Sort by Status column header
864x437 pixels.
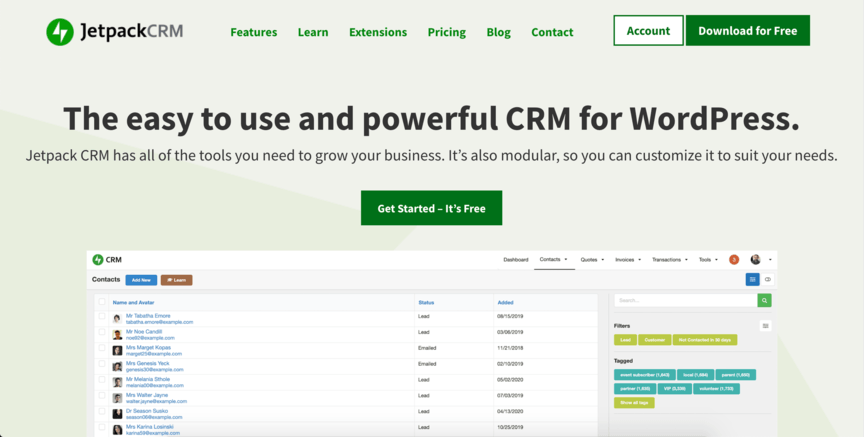pos(426,303)
